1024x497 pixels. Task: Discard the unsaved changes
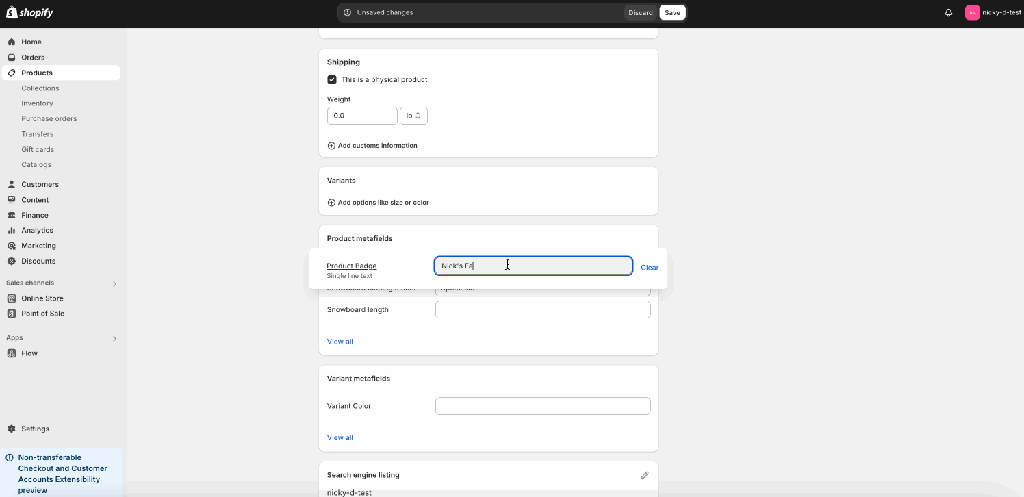tap(640, 13)
